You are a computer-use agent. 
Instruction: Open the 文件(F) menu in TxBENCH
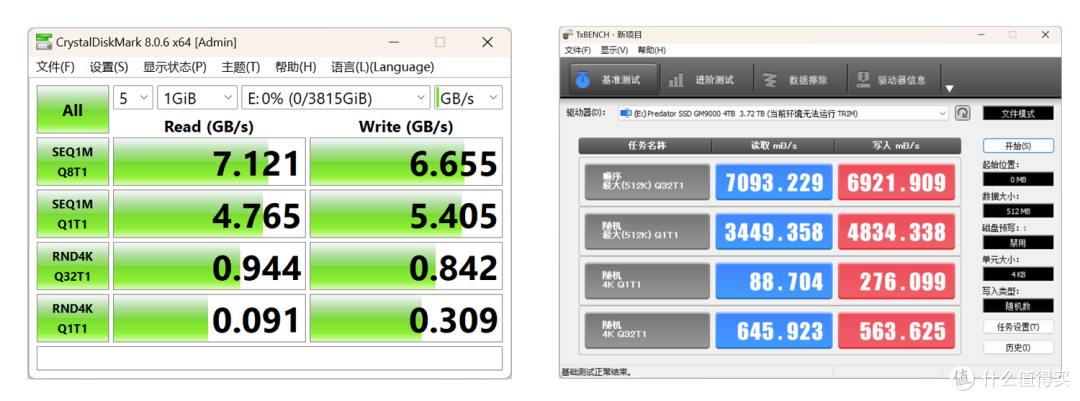coord(578,50)
